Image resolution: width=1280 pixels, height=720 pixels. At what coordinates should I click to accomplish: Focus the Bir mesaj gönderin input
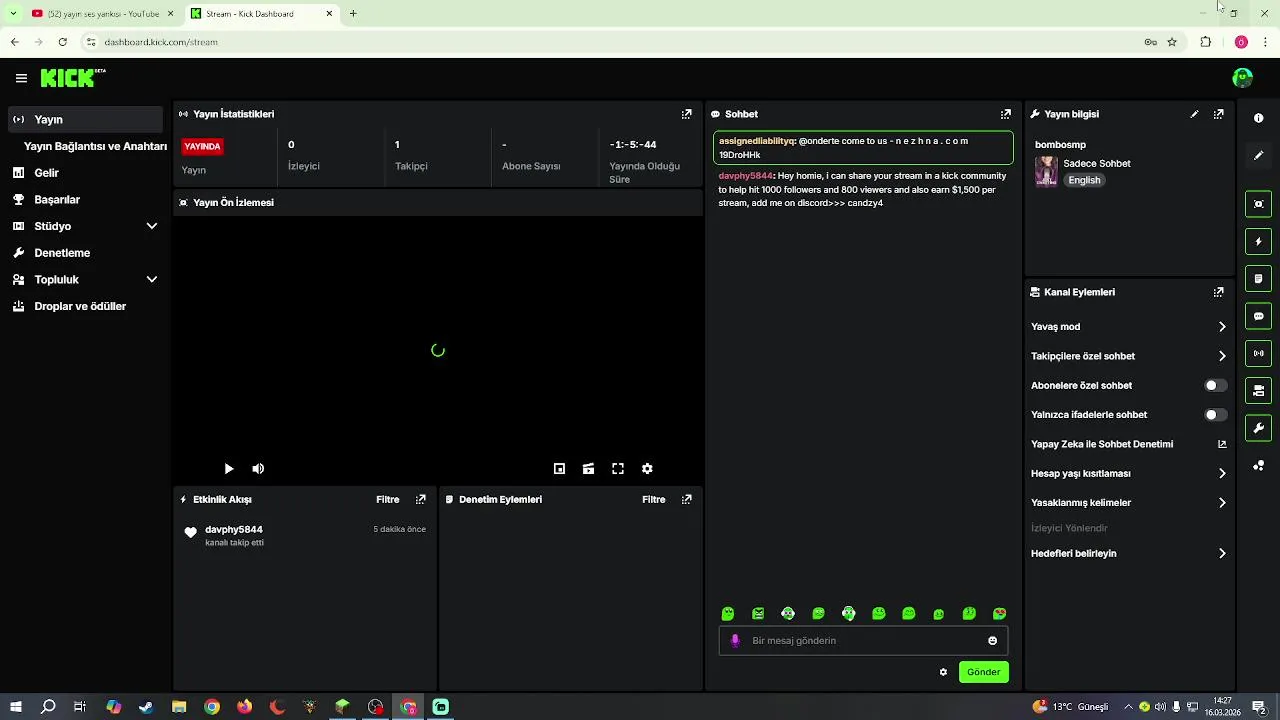[x=865, y=641]
